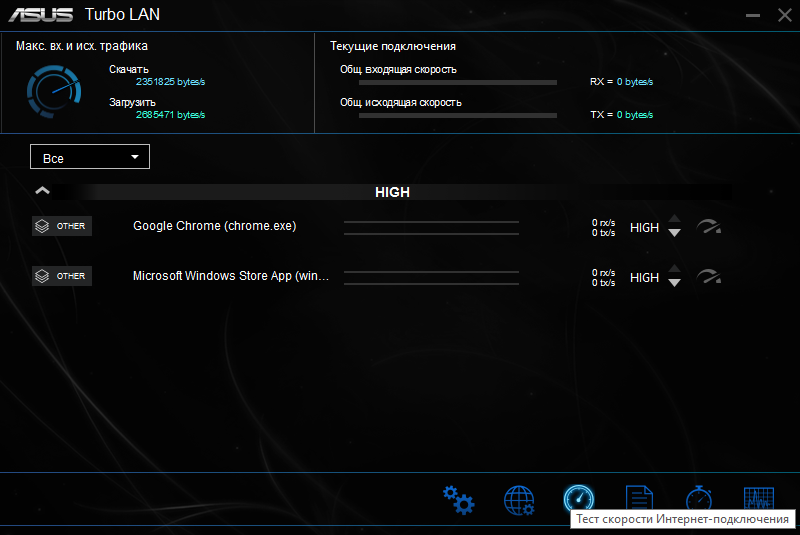Collapse the HIGH priority group
Viewport: 800px width, 535px height.
coord(42,191)
